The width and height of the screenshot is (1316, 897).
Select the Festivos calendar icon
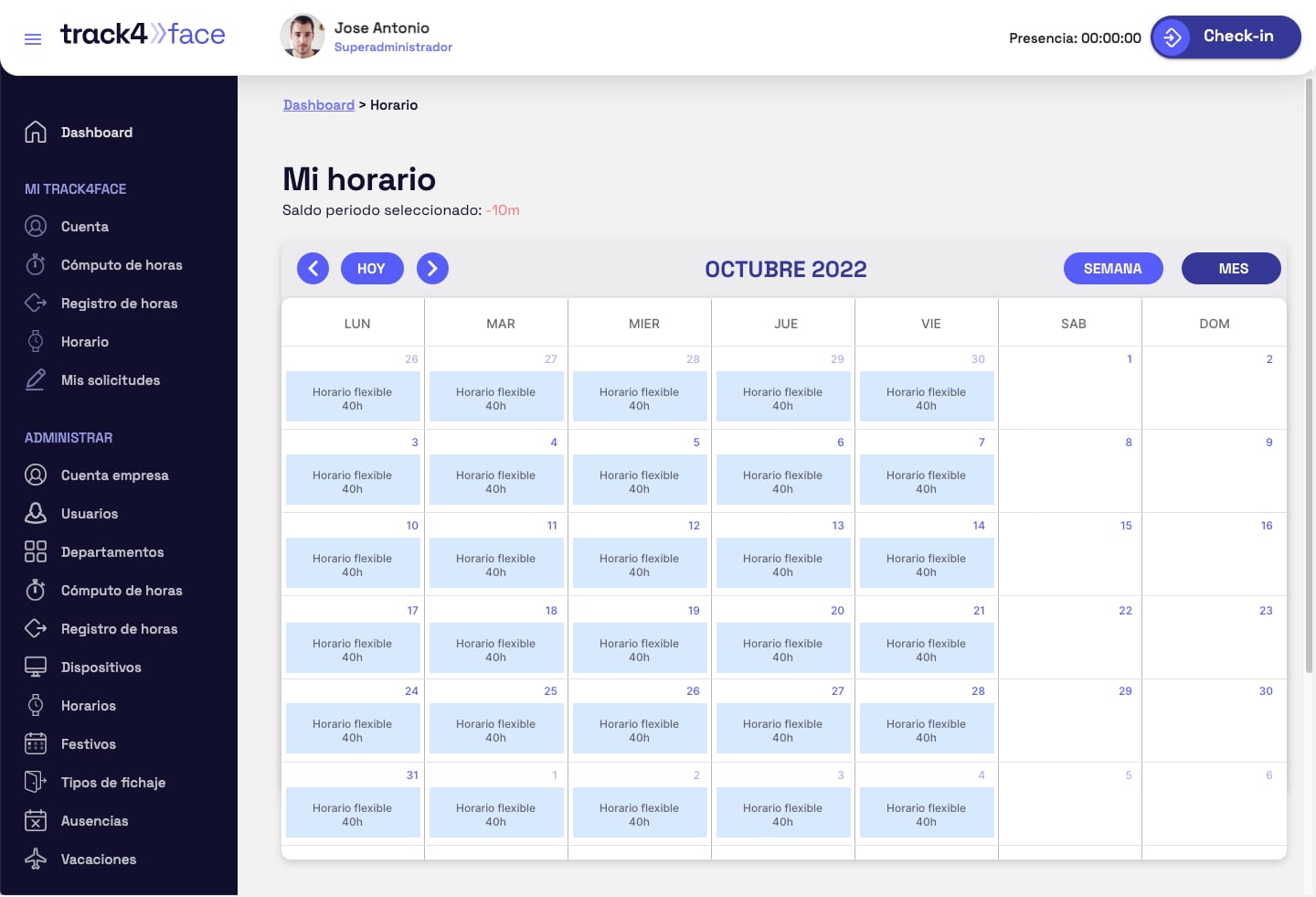pos(36,744)
